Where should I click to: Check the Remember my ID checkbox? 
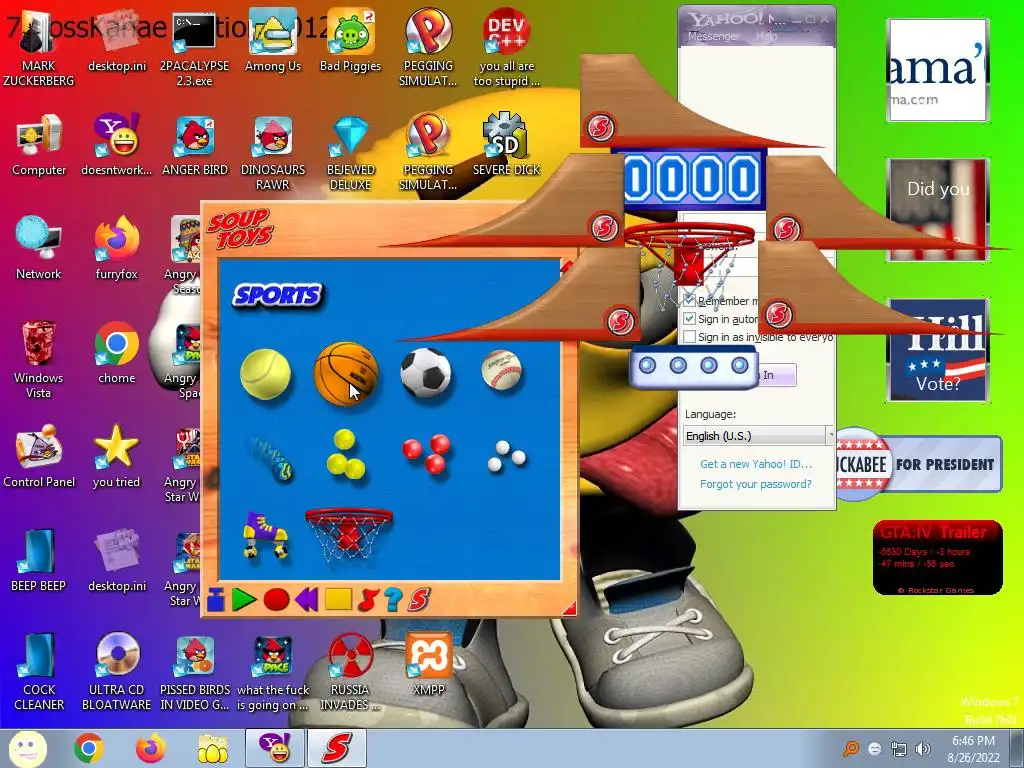(x=689, y=300)
